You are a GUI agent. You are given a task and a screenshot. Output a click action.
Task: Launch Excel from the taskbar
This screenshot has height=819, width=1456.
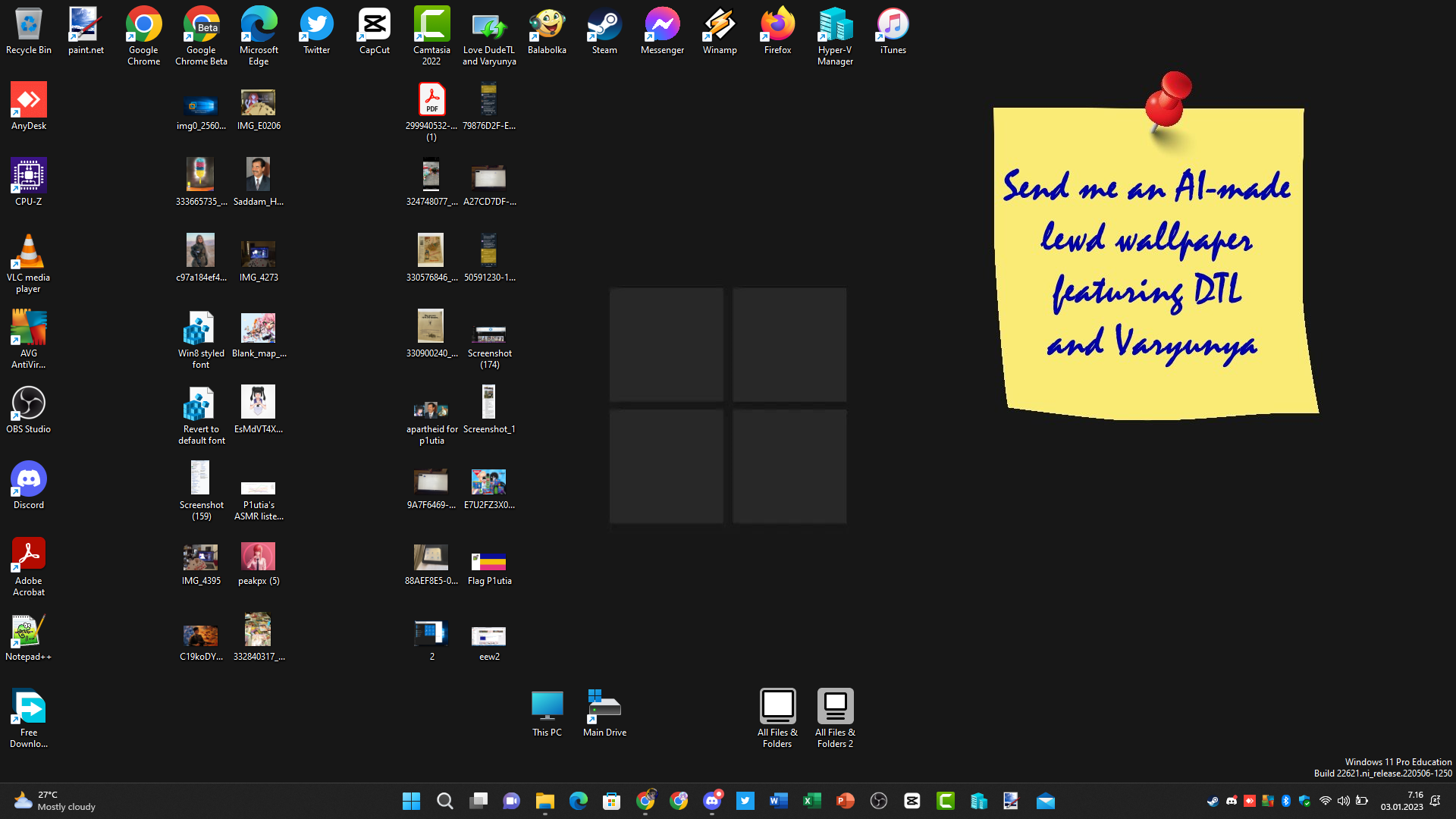click(811, 801)
